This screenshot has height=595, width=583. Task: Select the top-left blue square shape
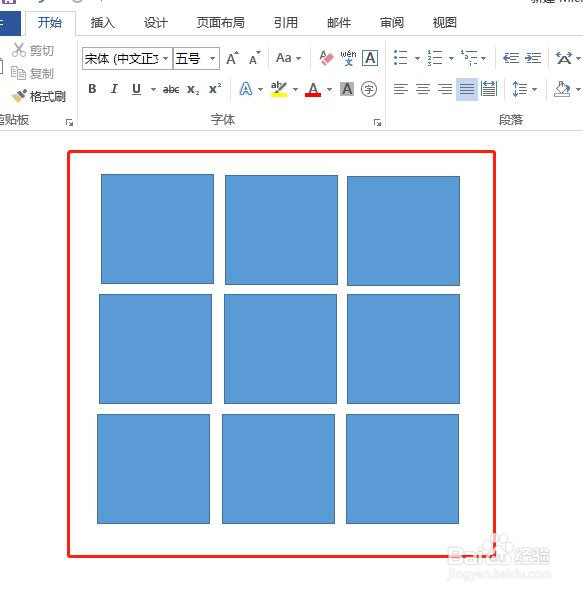pyautogui.click(x=158, y=229)
